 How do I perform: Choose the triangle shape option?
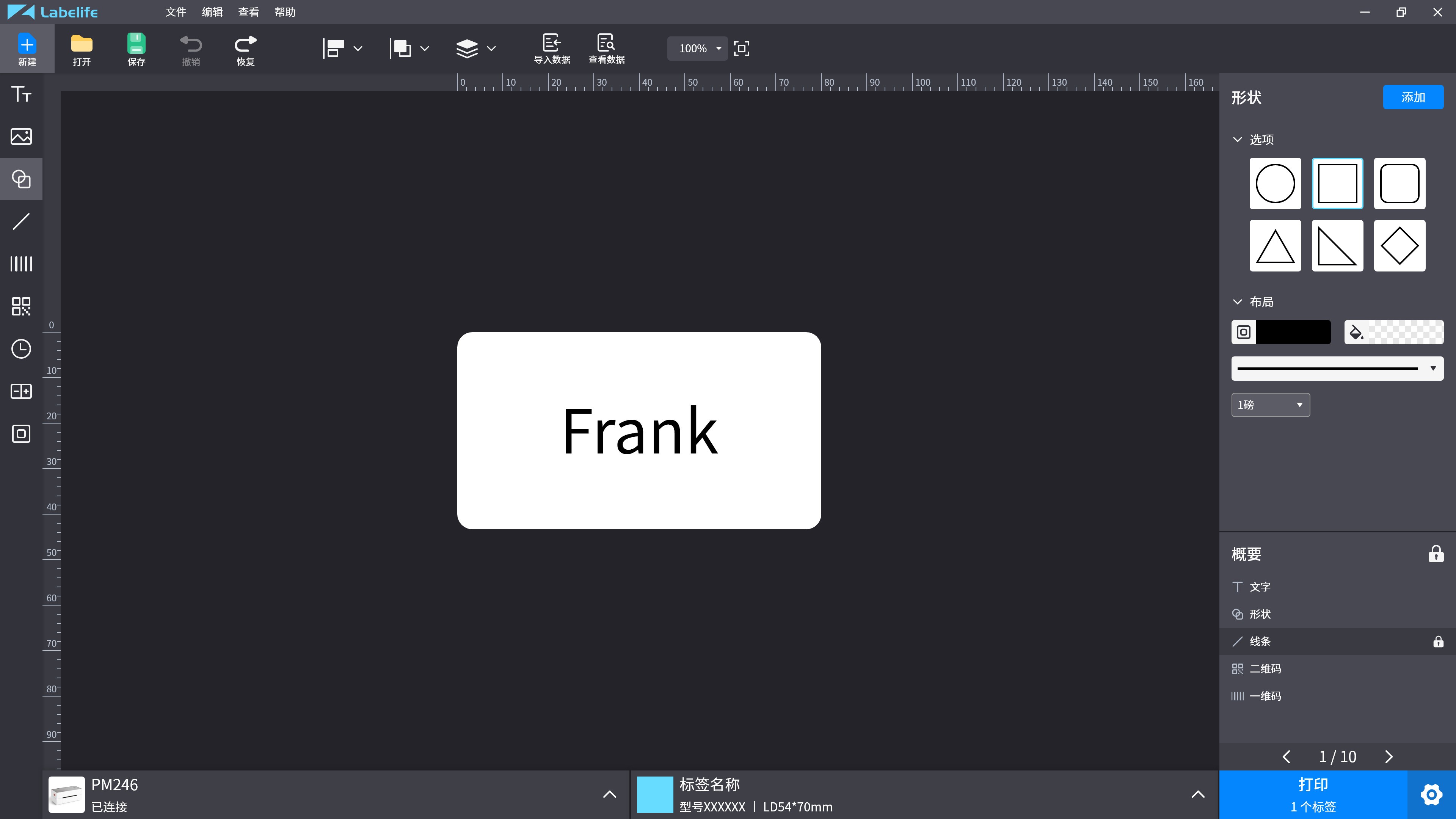[1275, 245]
